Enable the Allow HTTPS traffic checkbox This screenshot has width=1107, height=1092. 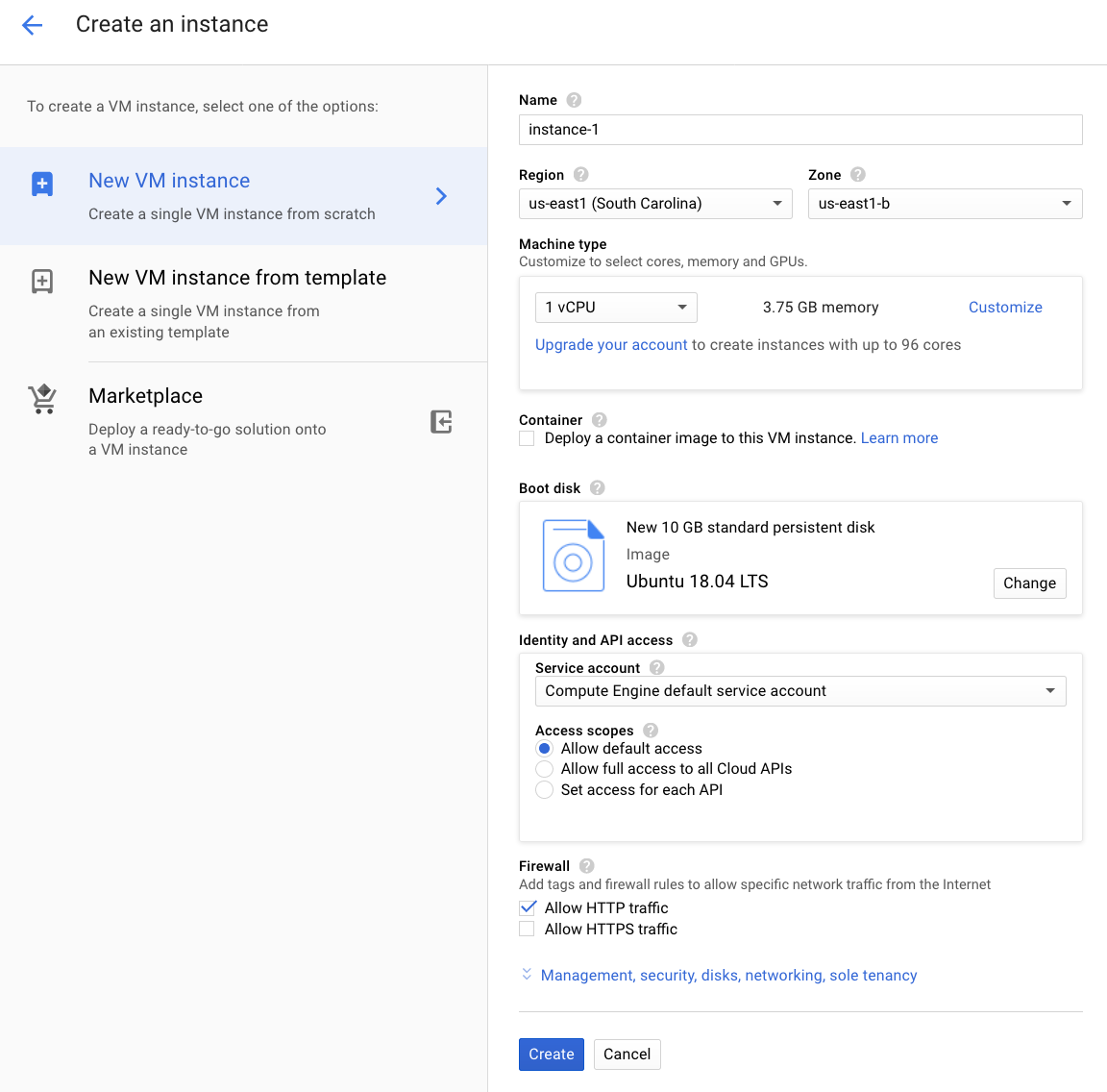tap(527, 929)
